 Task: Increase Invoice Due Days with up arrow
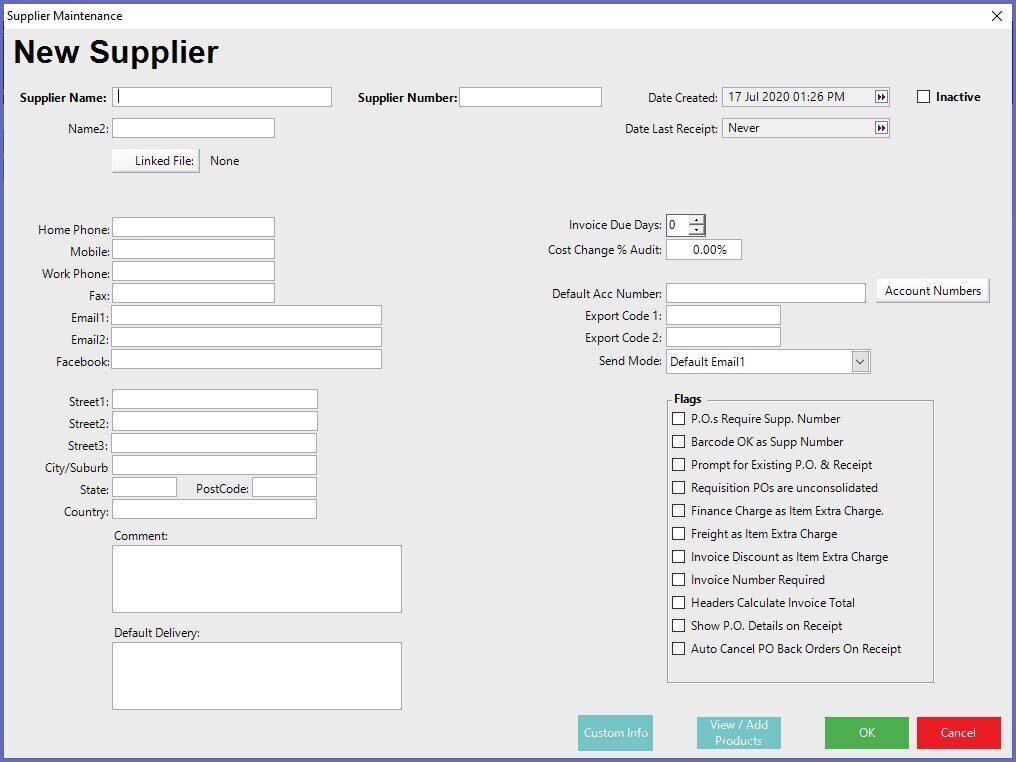(x=696, y=220)
